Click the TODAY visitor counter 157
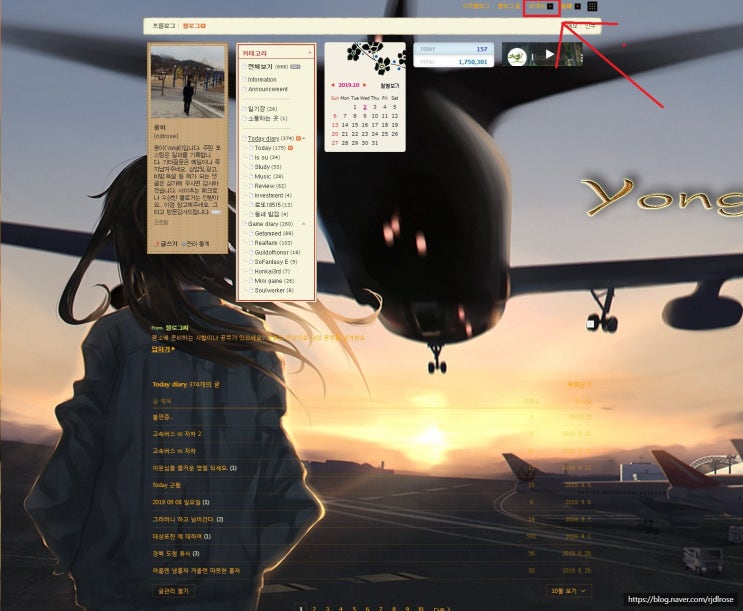Screen dimensions: 743x611 click(x=482, y=49)
